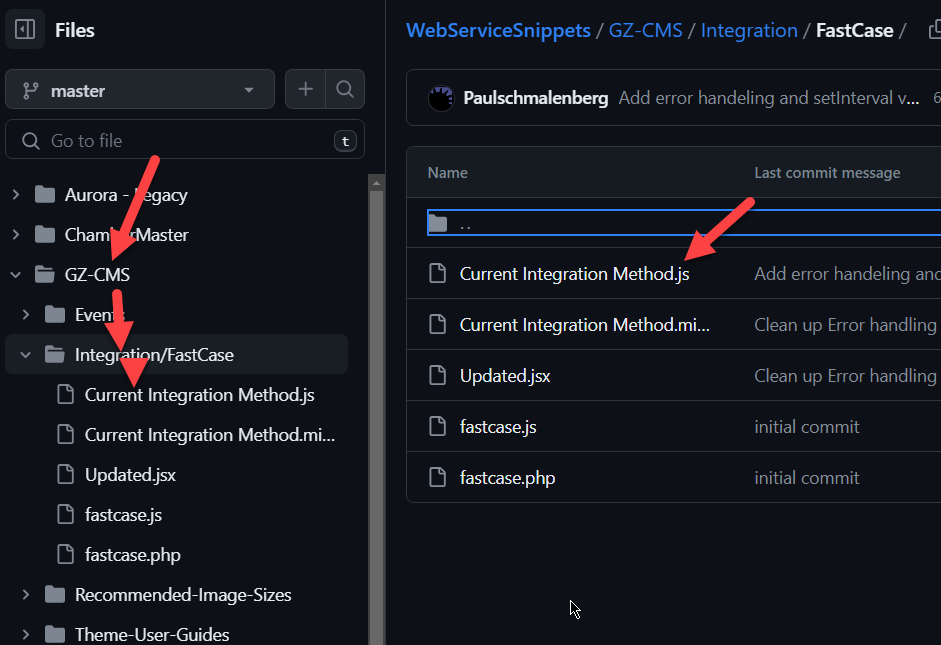The image size is (941, 645).
Task: Click the file tree vertical scrollbar
Action: coord(376,400)
